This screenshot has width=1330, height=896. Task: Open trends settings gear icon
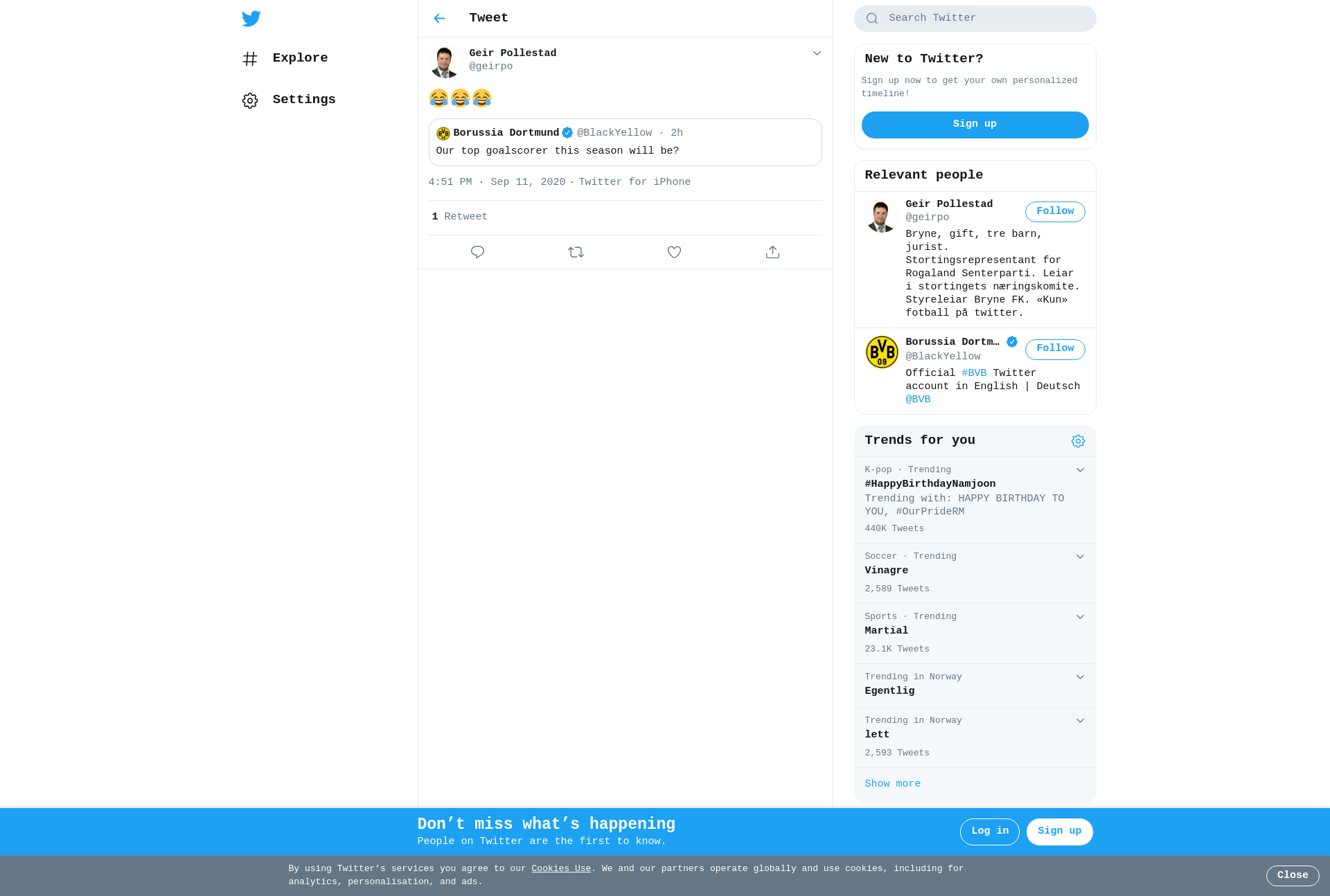point(1078,441)
